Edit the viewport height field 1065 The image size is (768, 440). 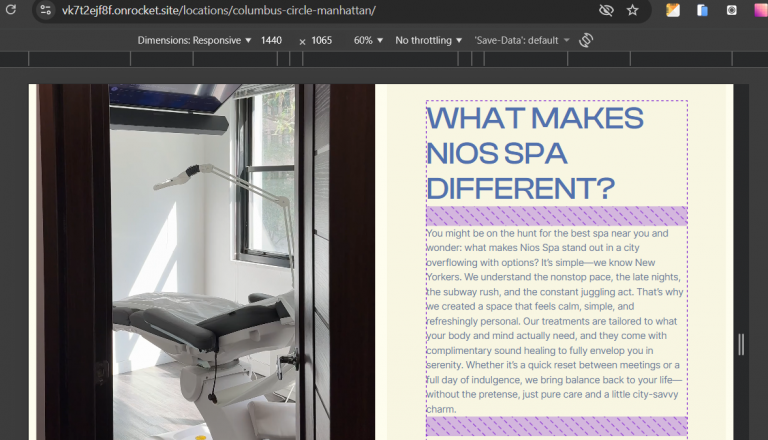(321, 40)
